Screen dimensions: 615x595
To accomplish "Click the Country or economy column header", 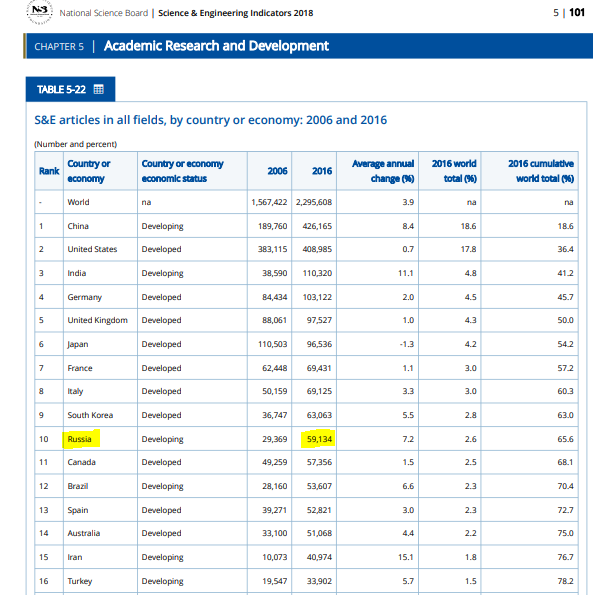I will (89, 171).
